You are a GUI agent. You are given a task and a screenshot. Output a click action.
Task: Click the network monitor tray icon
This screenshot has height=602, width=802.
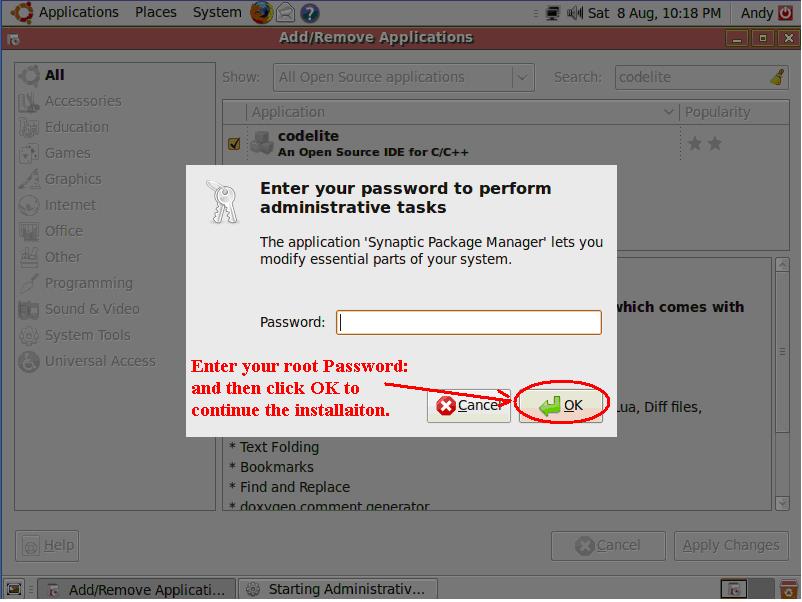tap(552, 13)
